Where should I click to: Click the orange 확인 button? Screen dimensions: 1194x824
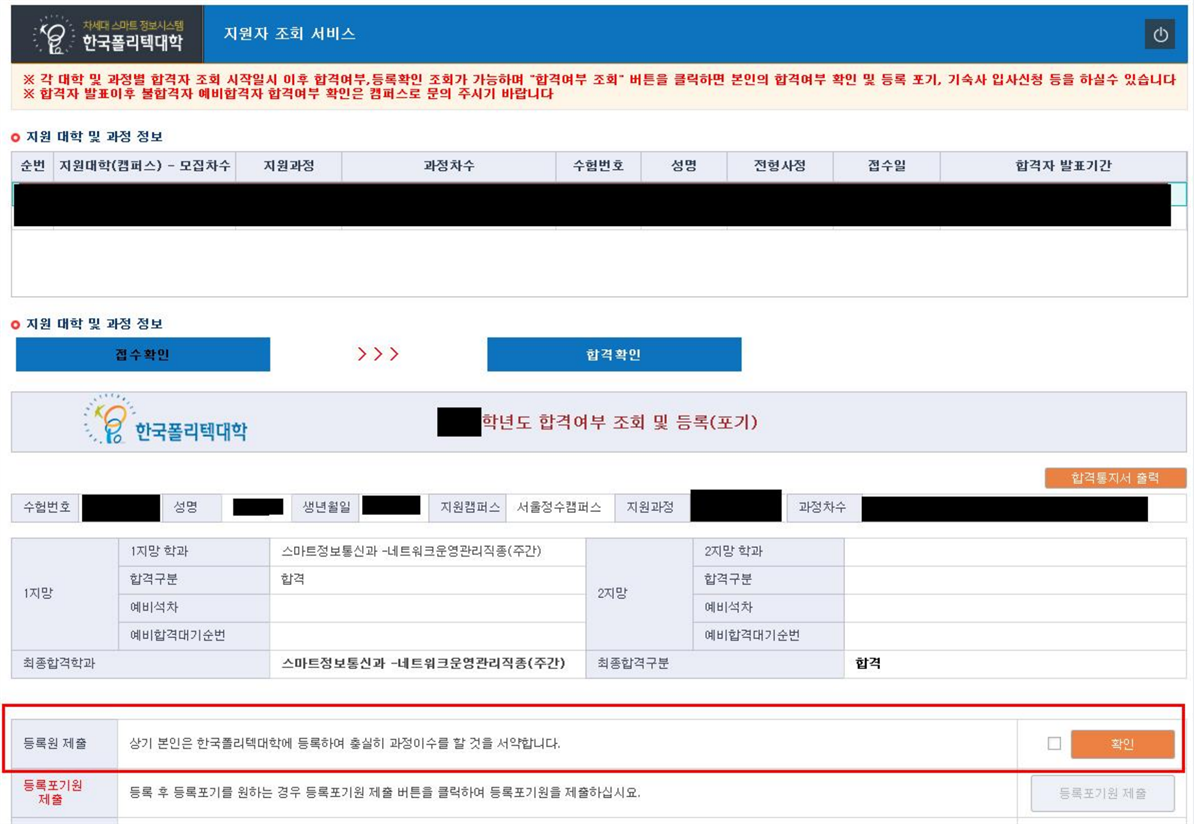point(1122,744)
